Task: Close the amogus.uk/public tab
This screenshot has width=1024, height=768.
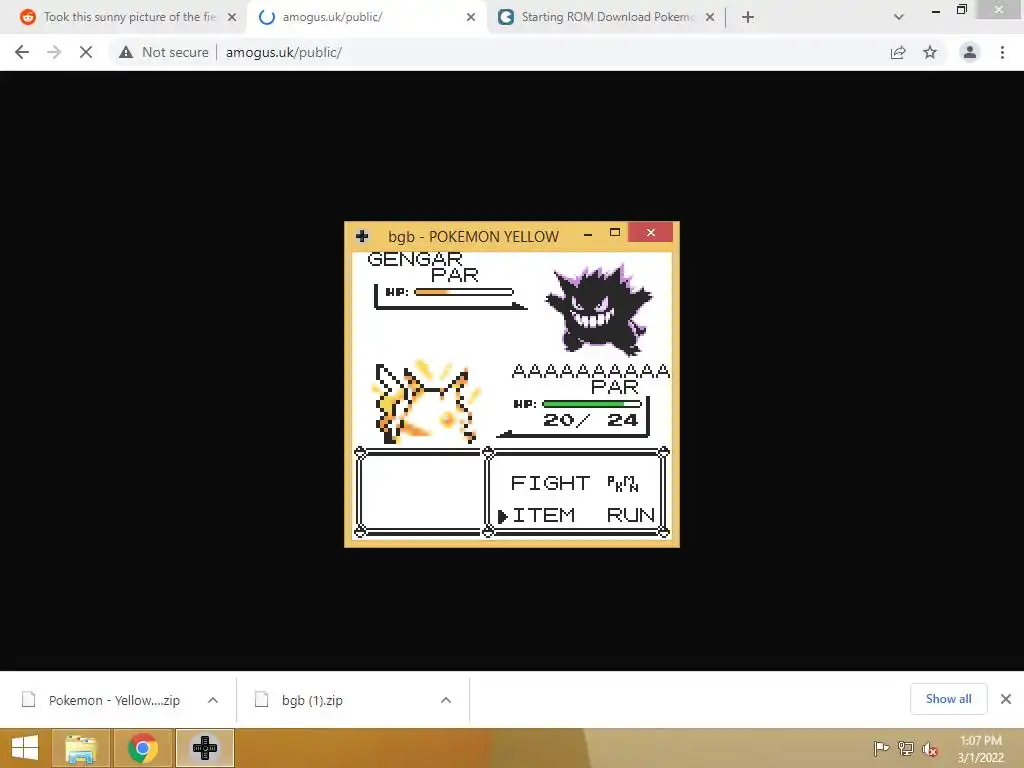Action: (x=471, y=17)
